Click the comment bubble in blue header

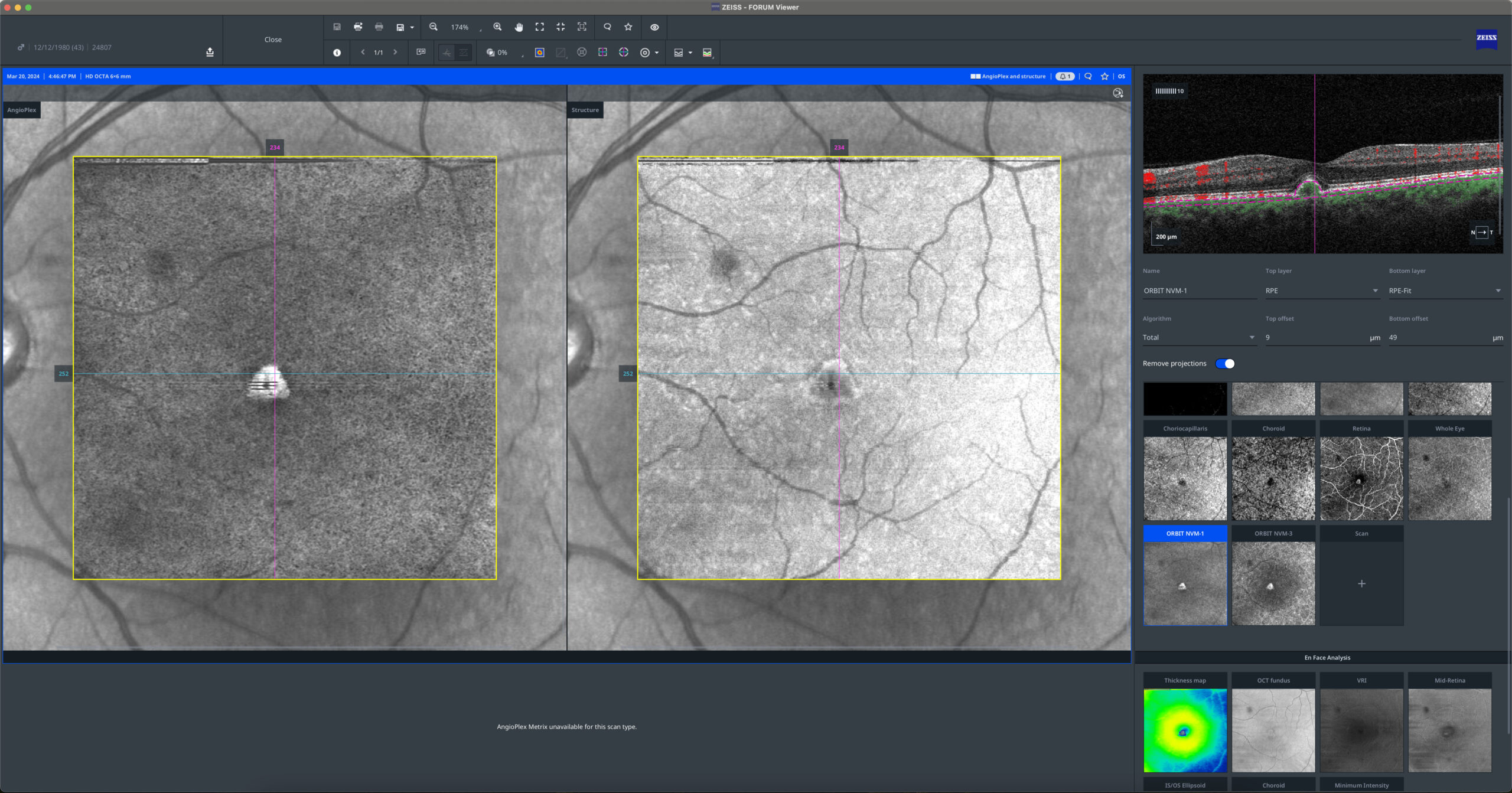point(1088,76)
